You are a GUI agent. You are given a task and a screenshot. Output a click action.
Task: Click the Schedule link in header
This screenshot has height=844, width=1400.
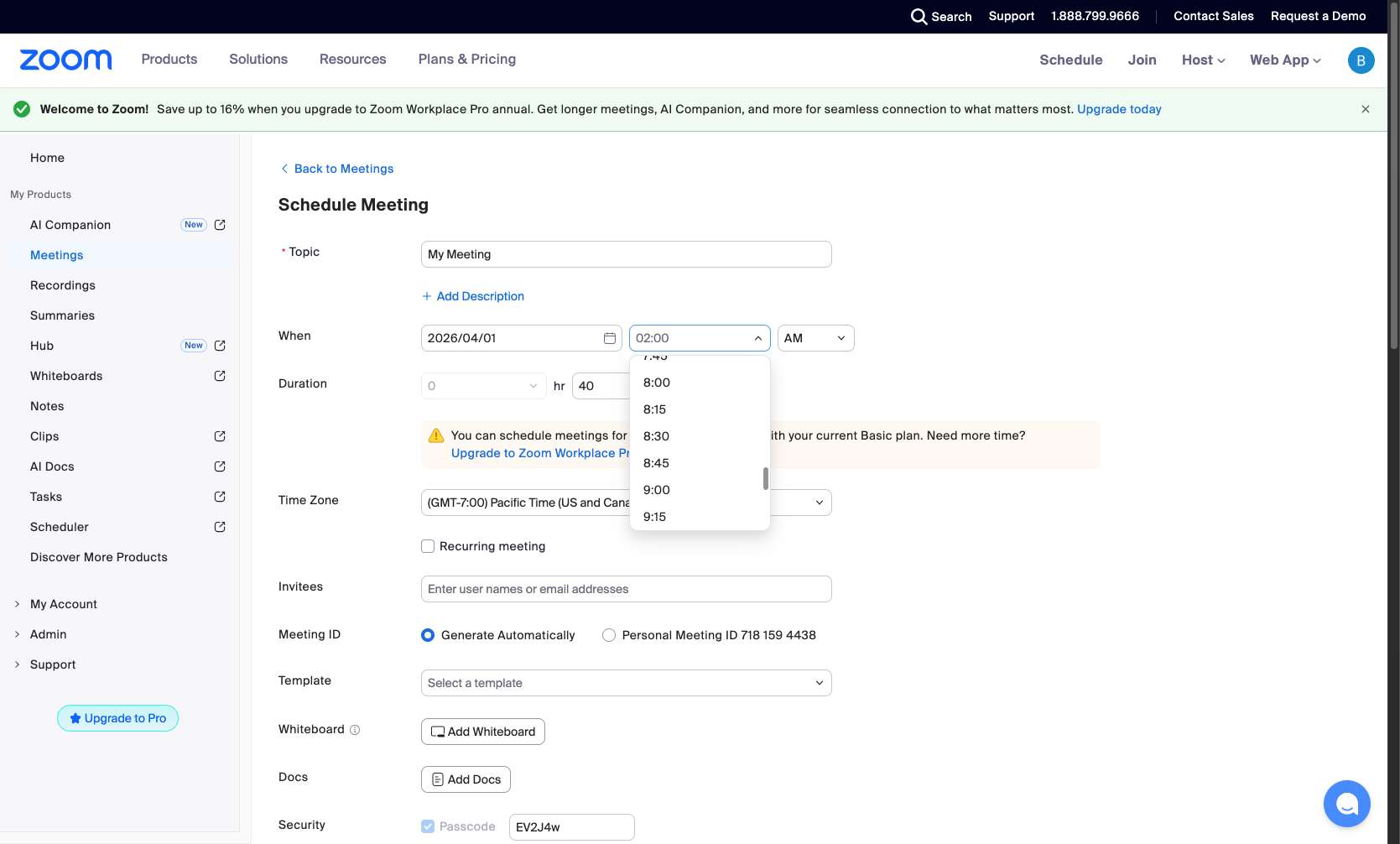pyautogui.click(x=1071, y=60)
